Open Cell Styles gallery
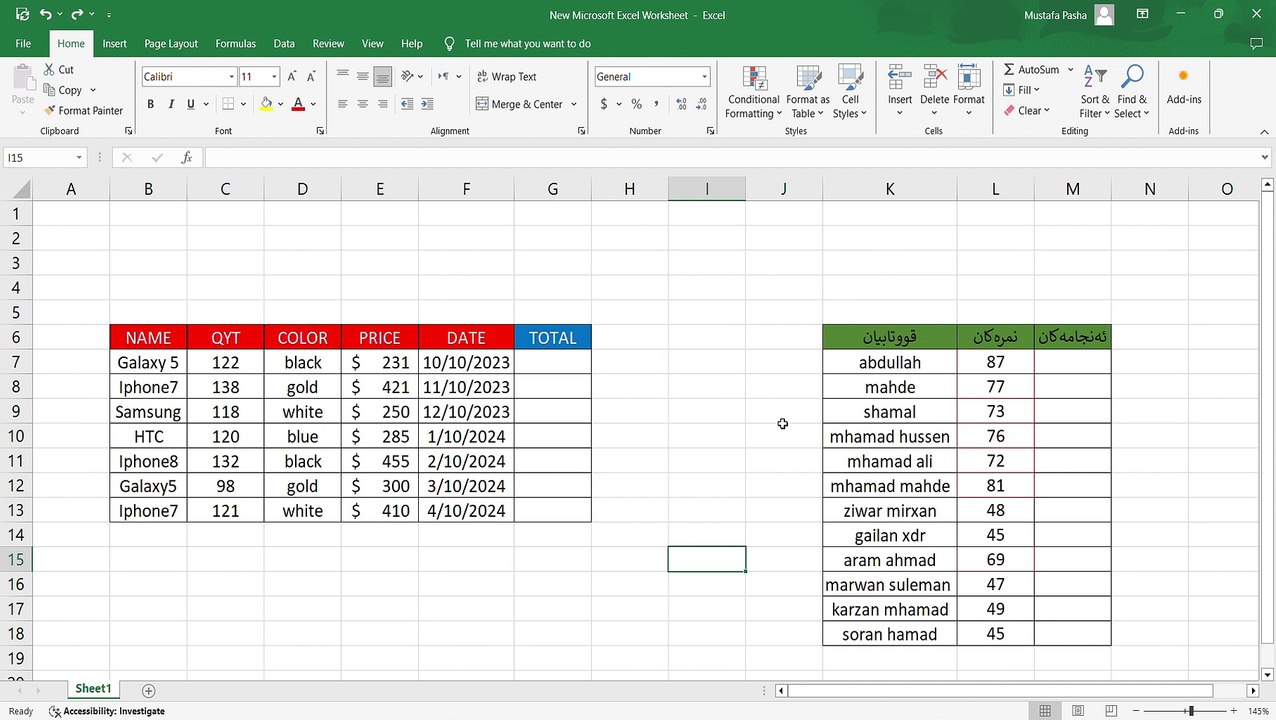Viewport: 1276px width, 720px height. (x=850, y=92)
